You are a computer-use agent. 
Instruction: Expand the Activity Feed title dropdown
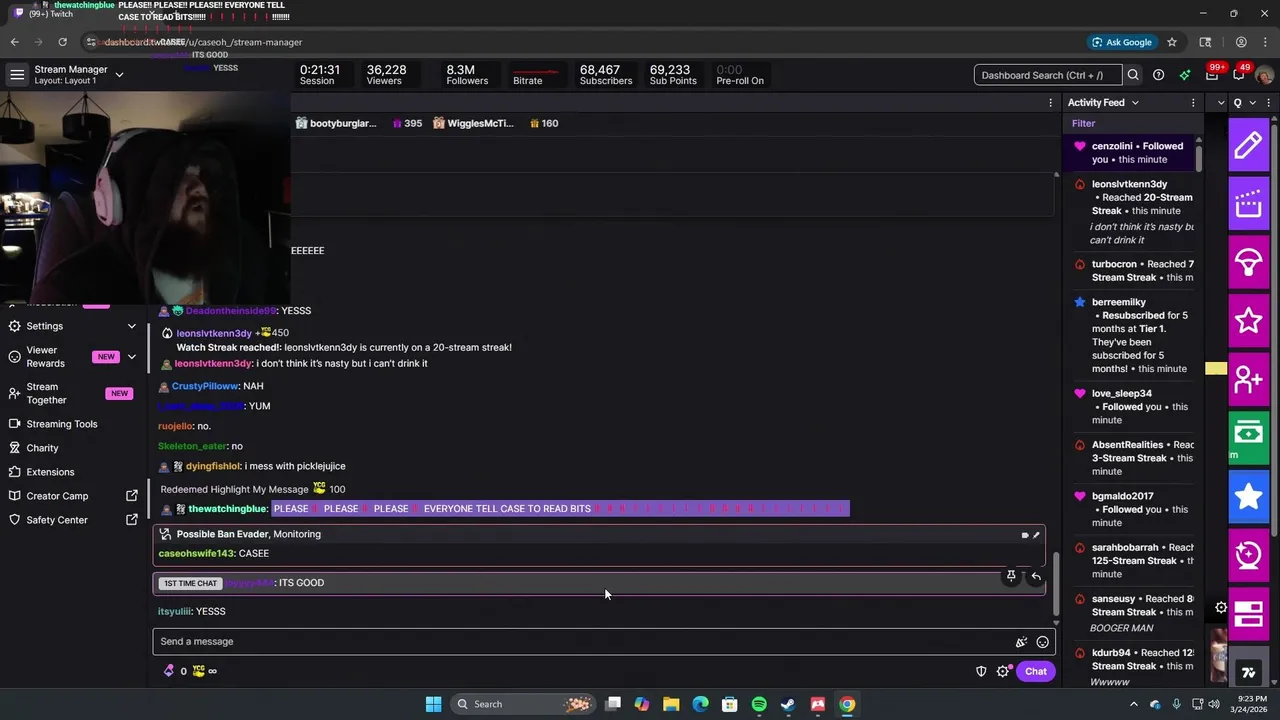[x=1135, y=103]
